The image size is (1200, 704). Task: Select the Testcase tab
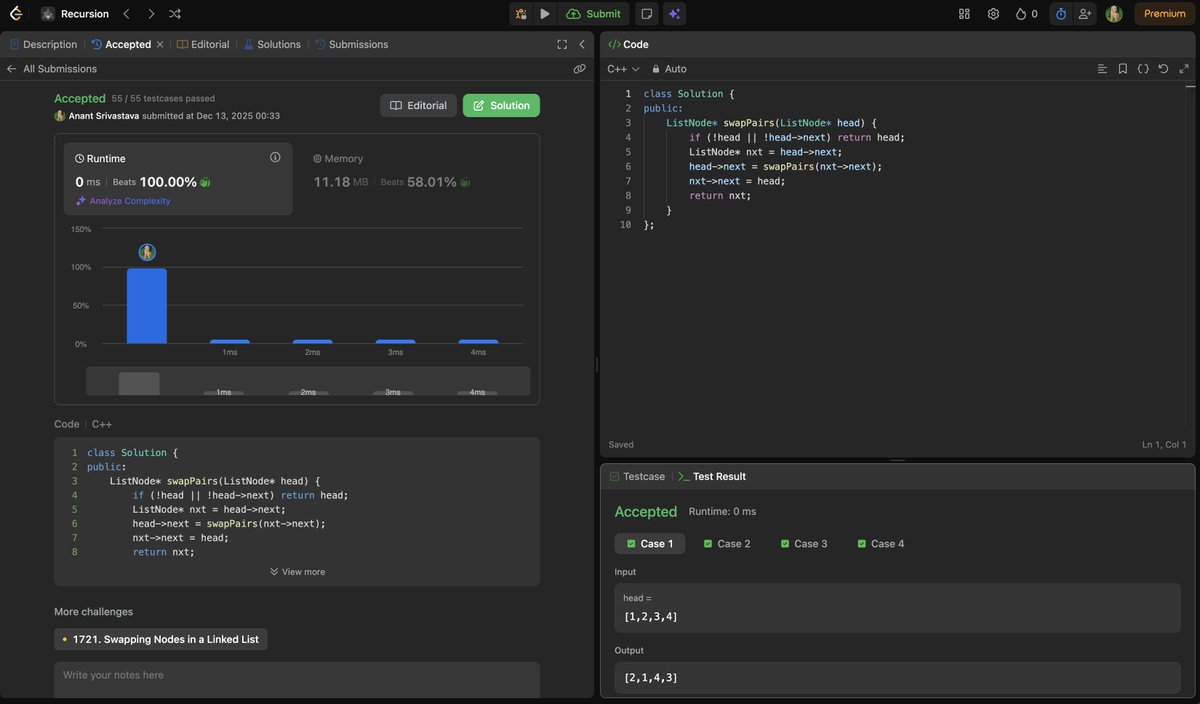pos(637,477)
